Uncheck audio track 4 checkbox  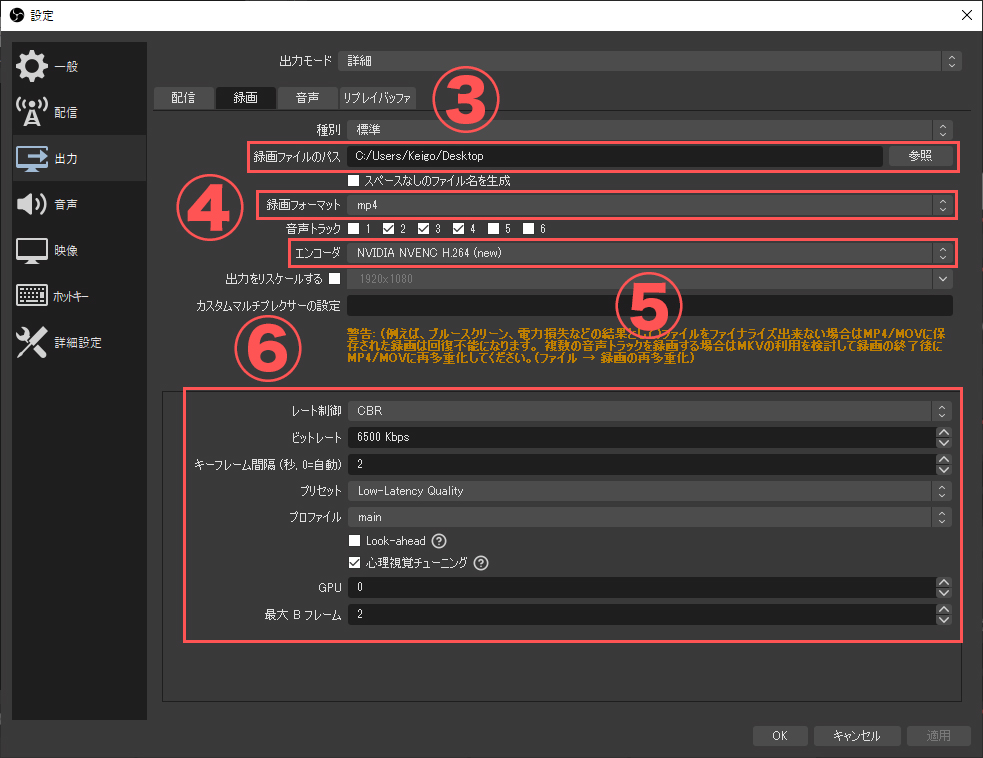coord(459,228)
